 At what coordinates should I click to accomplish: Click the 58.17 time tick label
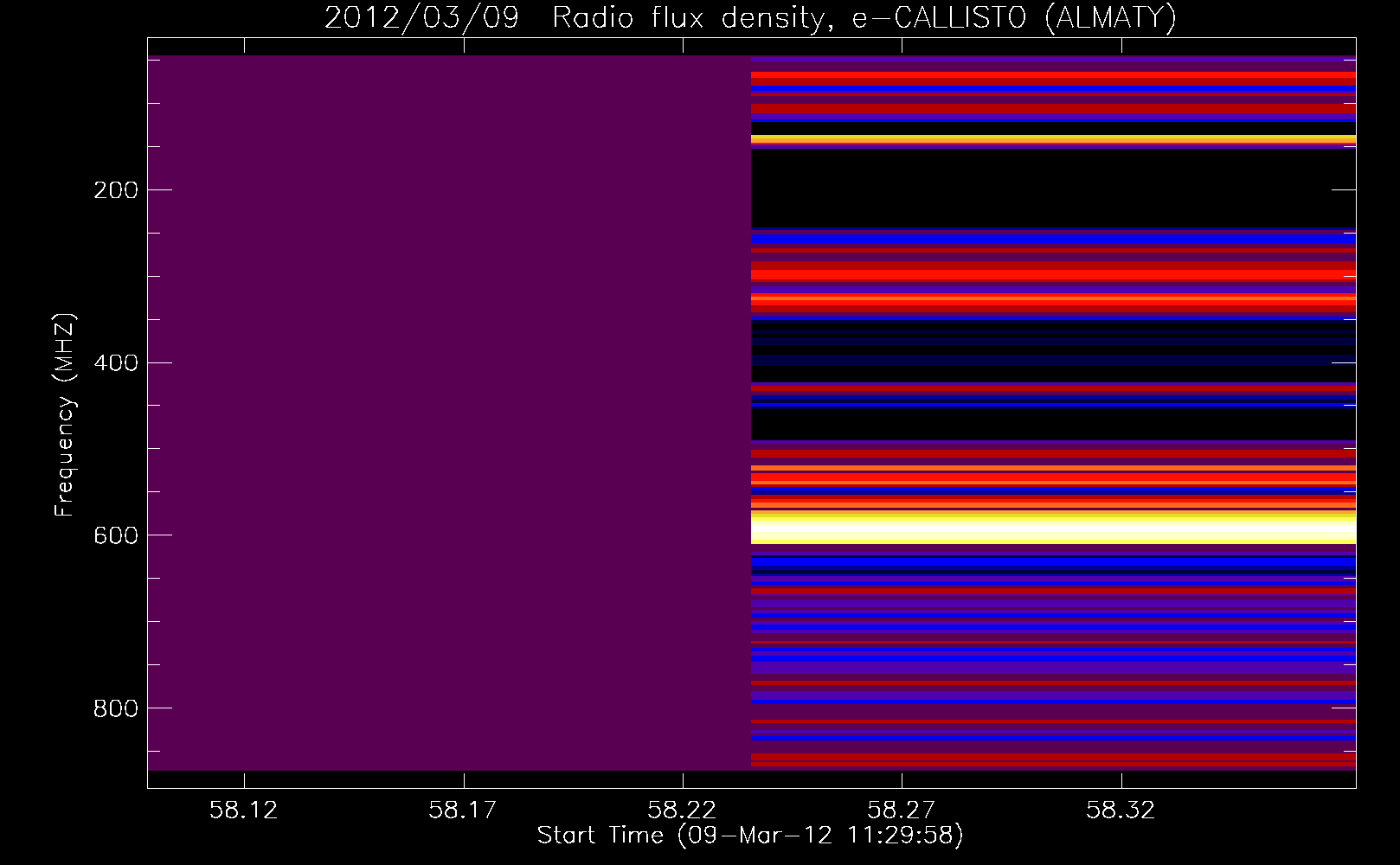(x=463, y=810)
